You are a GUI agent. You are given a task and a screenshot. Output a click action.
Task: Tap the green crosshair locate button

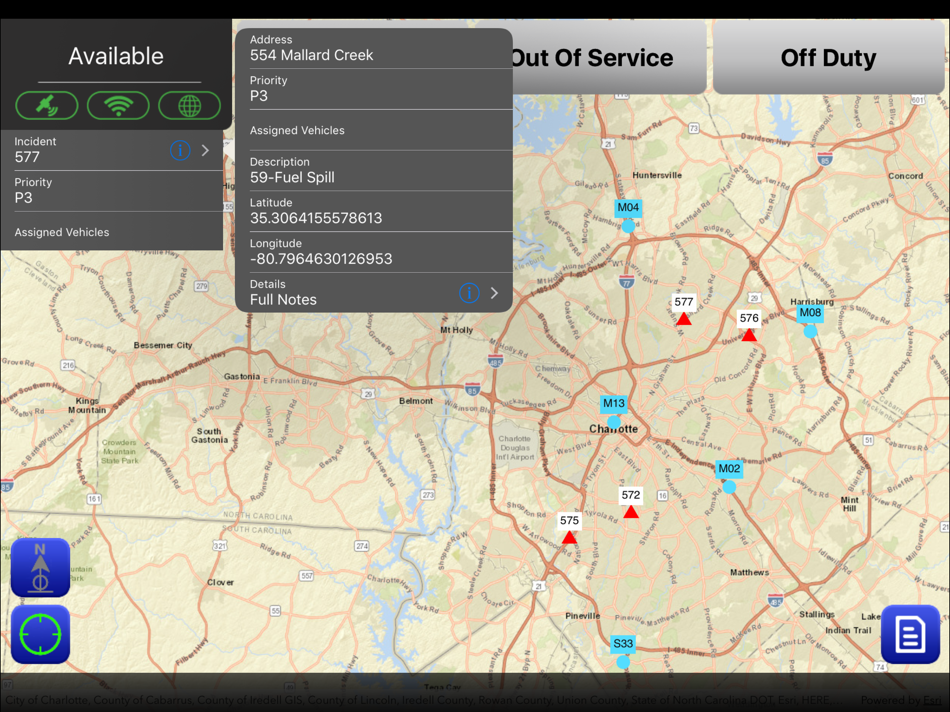click(41, 634)
